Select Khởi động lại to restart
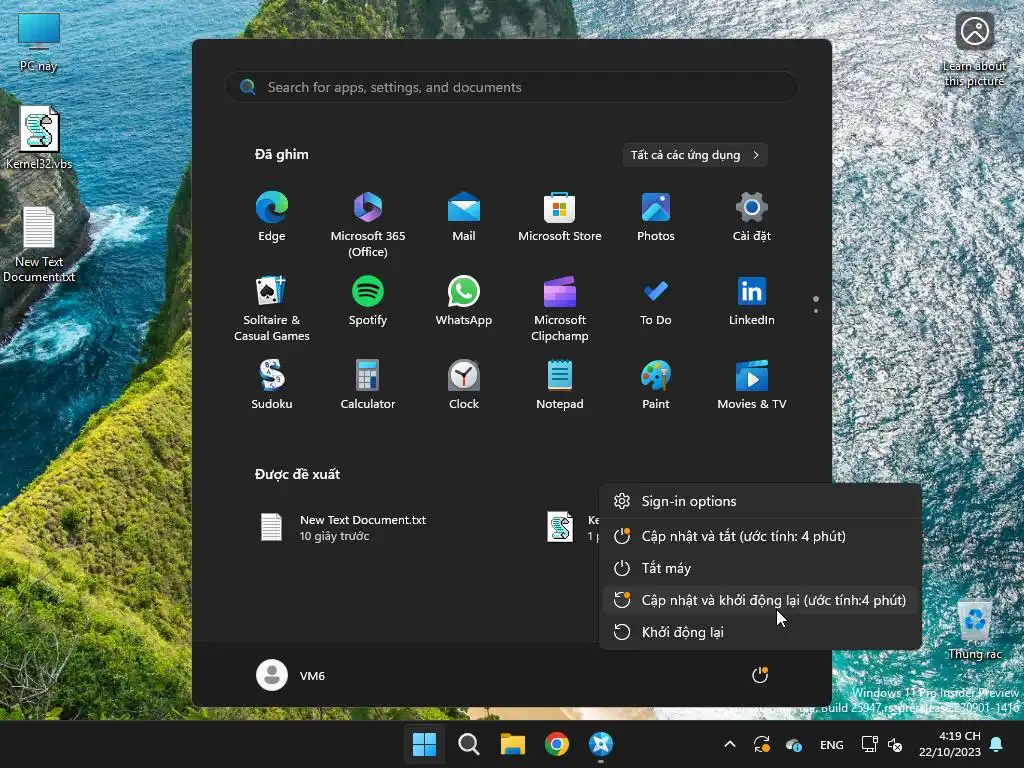Viewport: 1024px width, 768px height. coord(760,632)
